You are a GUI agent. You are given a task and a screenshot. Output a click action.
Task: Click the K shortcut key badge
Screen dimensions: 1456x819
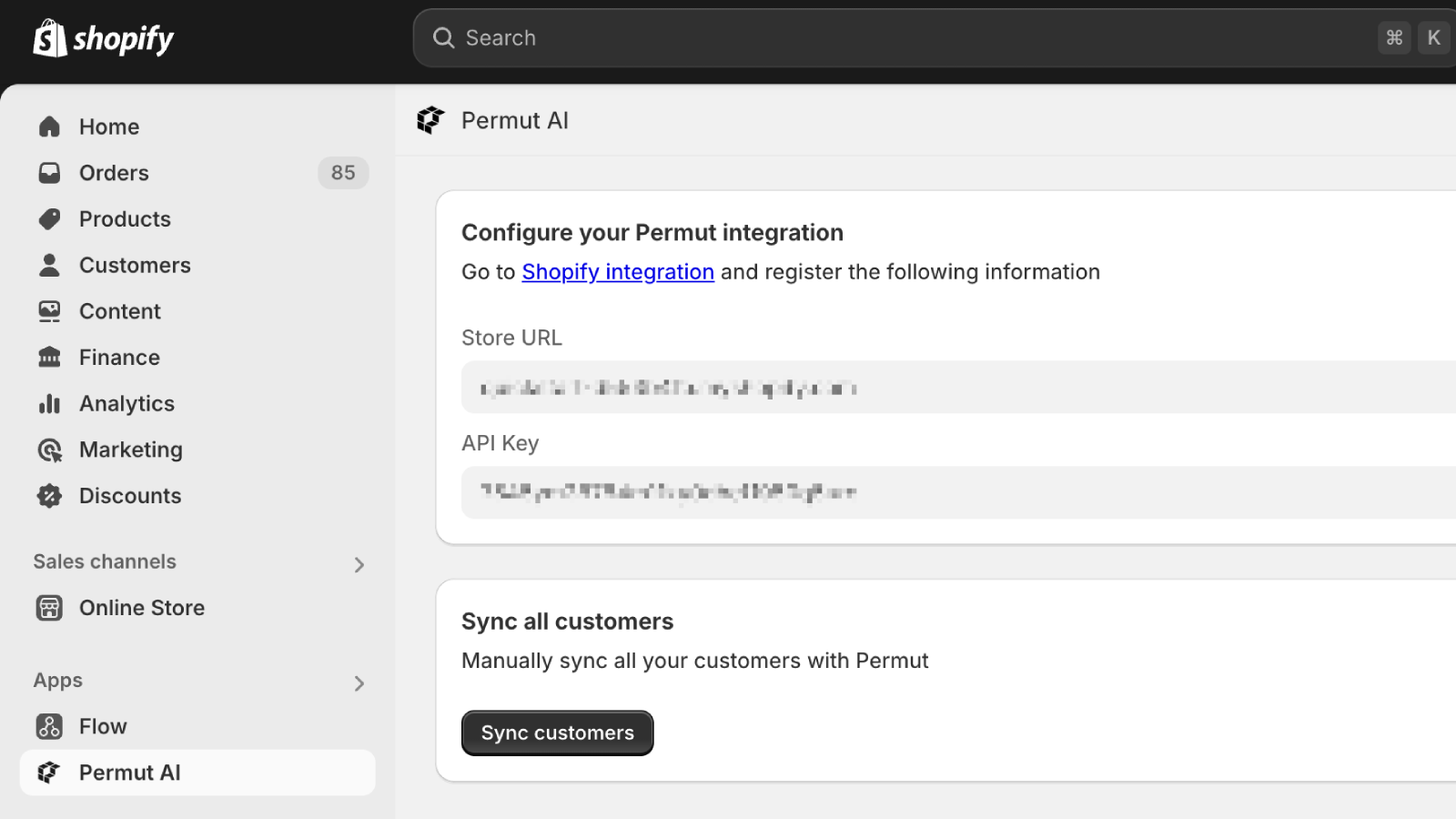click(x=1434, y=38)
